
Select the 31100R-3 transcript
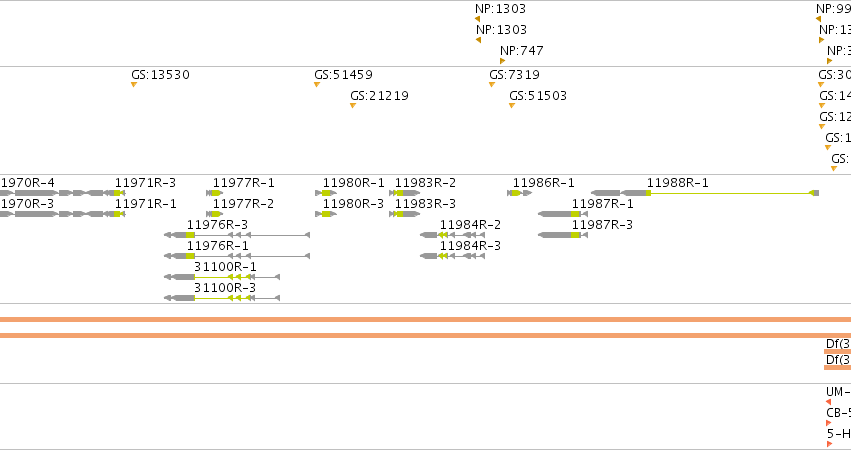(222, 299)
